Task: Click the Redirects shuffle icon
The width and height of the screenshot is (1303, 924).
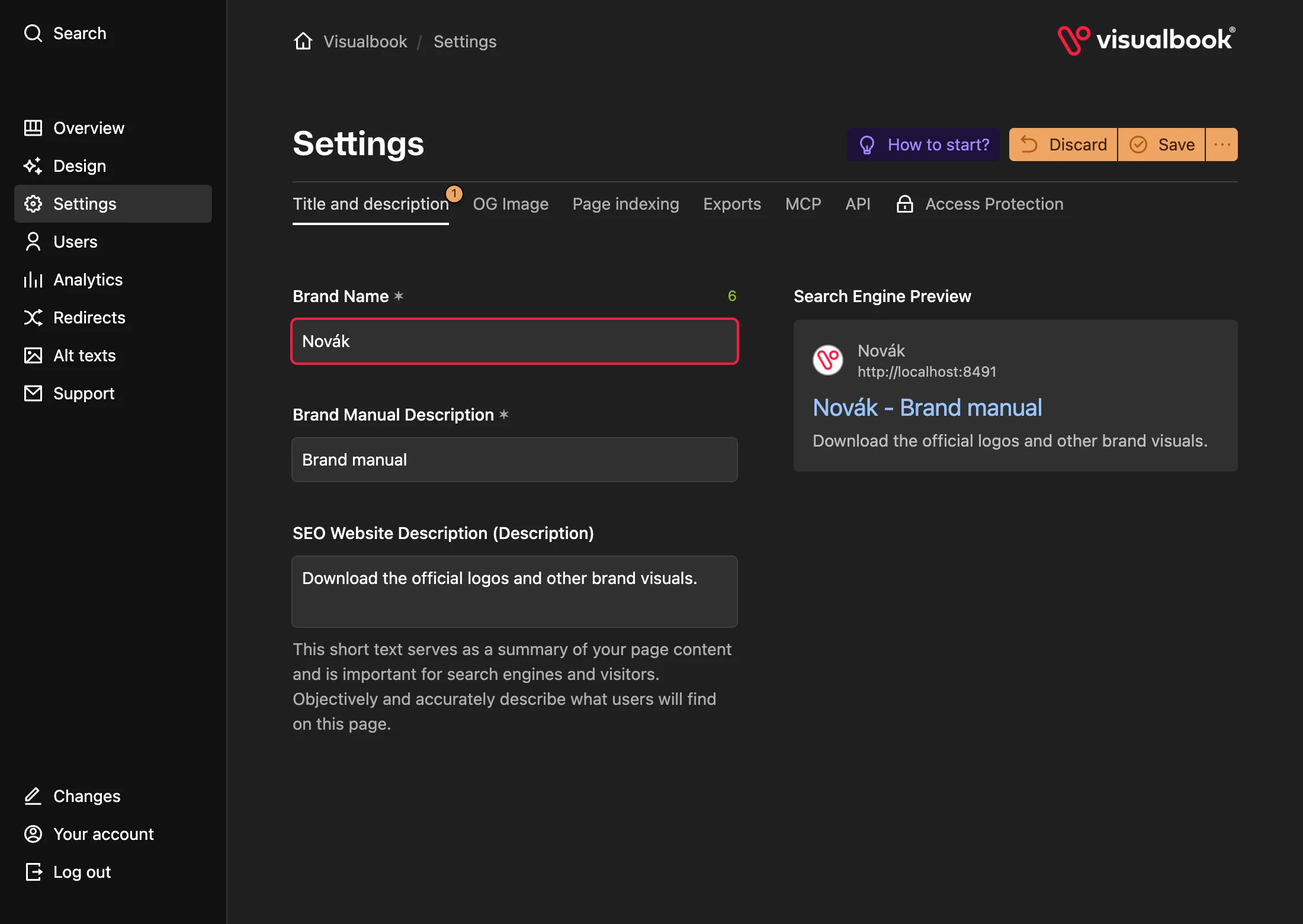Action: [33, 317]
